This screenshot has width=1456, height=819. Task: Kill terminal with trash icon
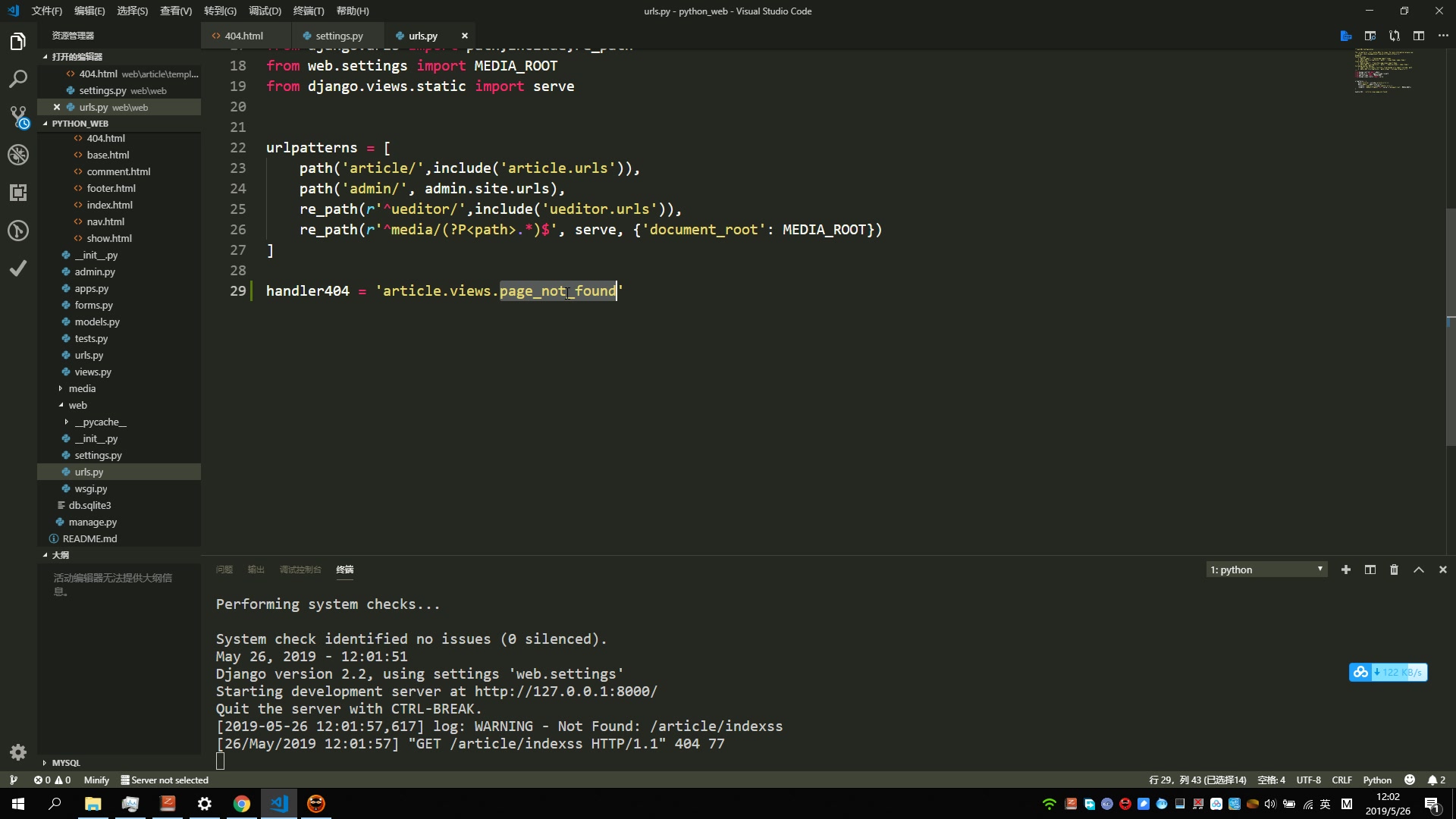(1394, 570)
